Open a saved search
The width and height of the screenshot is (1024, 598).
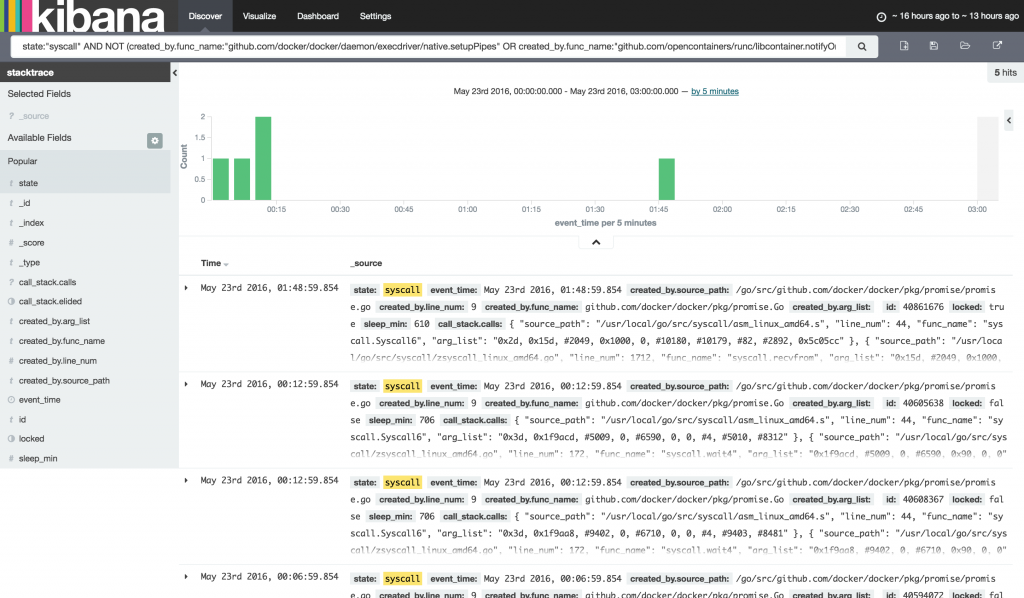pos(964,46)
